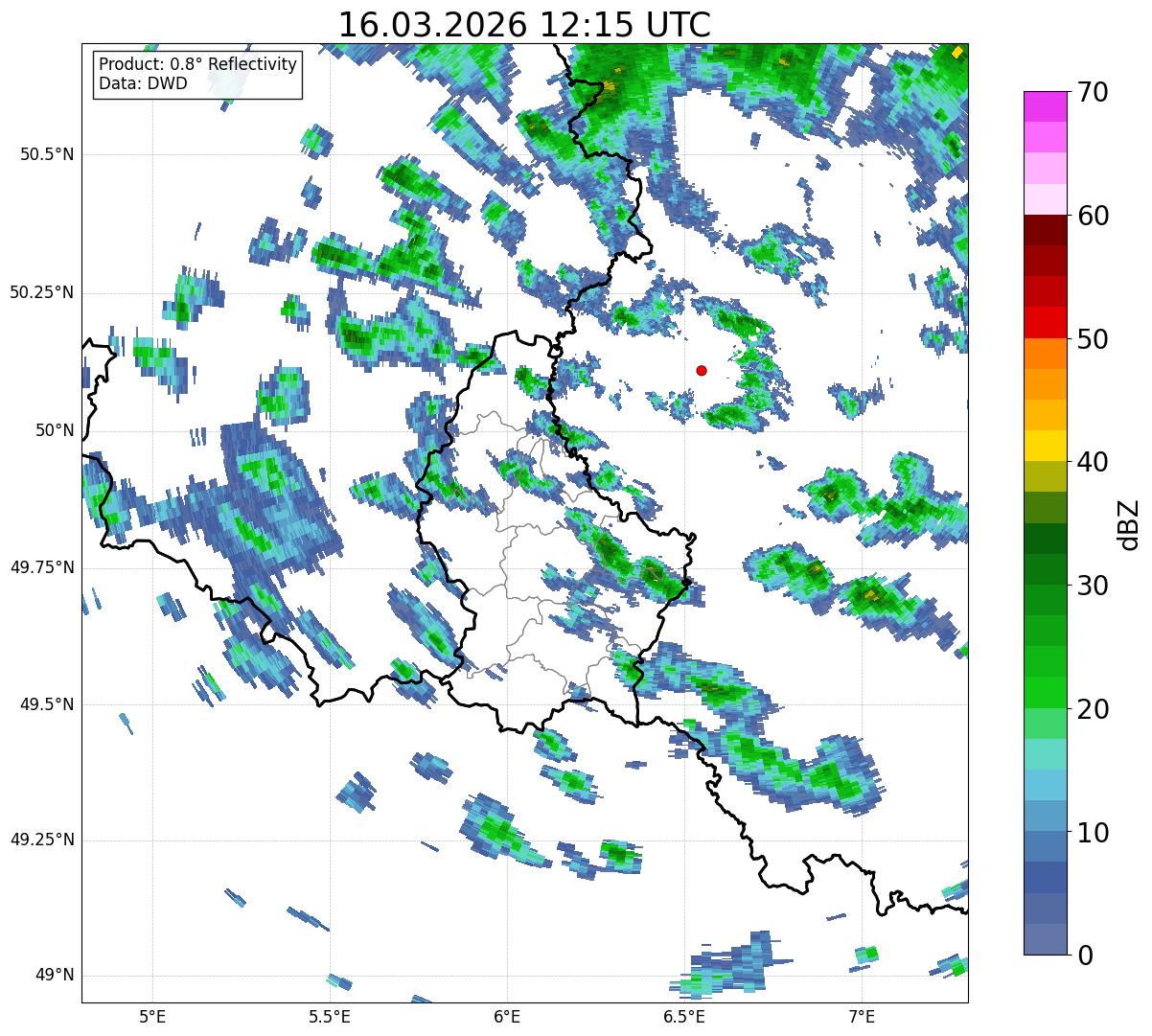Screen dimensions: 1152x1036
Task: Click the 'Data: DWD' text
Action: click(x=143, y=83)
